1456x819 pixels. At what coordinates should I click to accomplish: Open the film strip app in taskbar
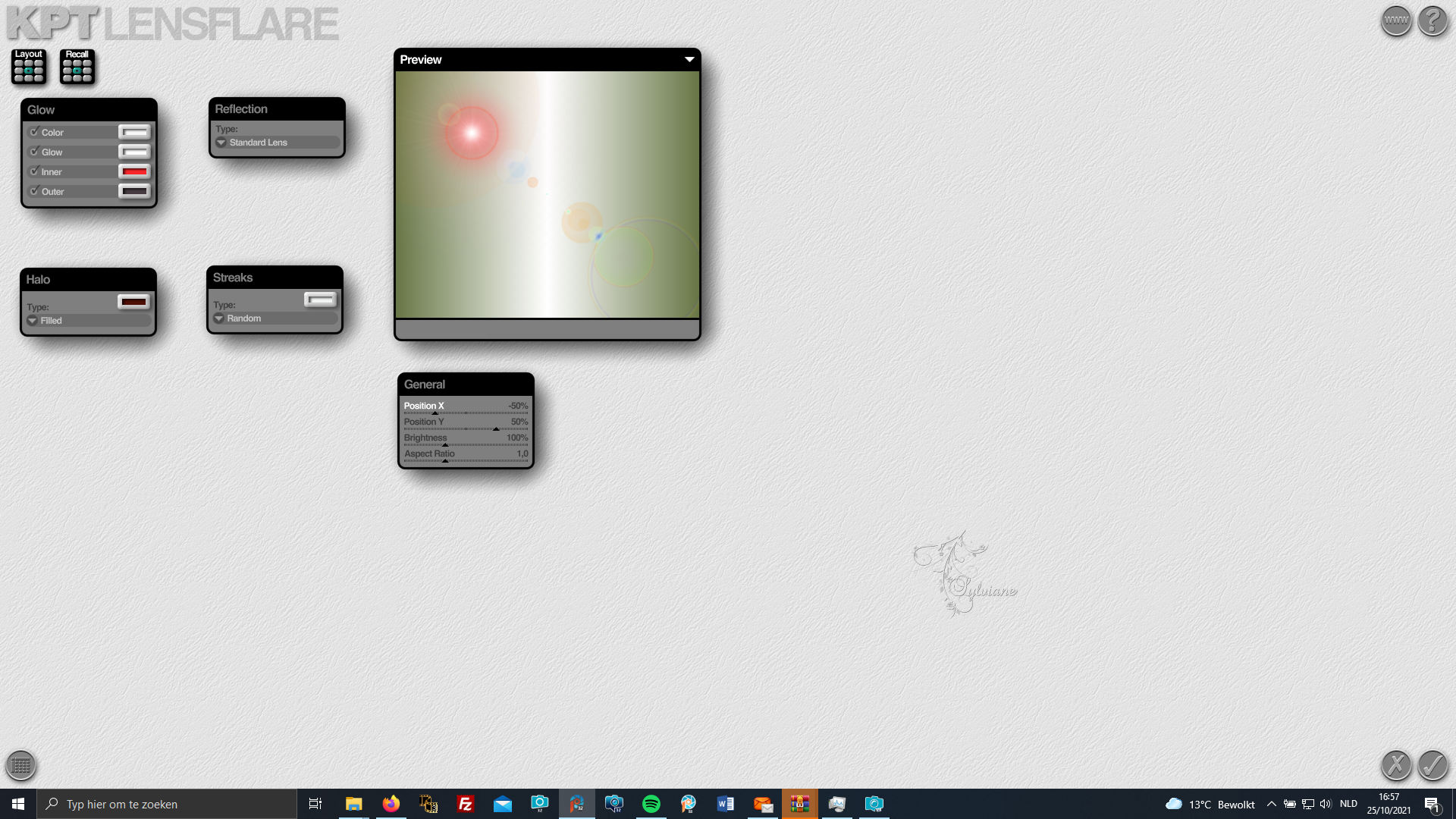(428, 804)
